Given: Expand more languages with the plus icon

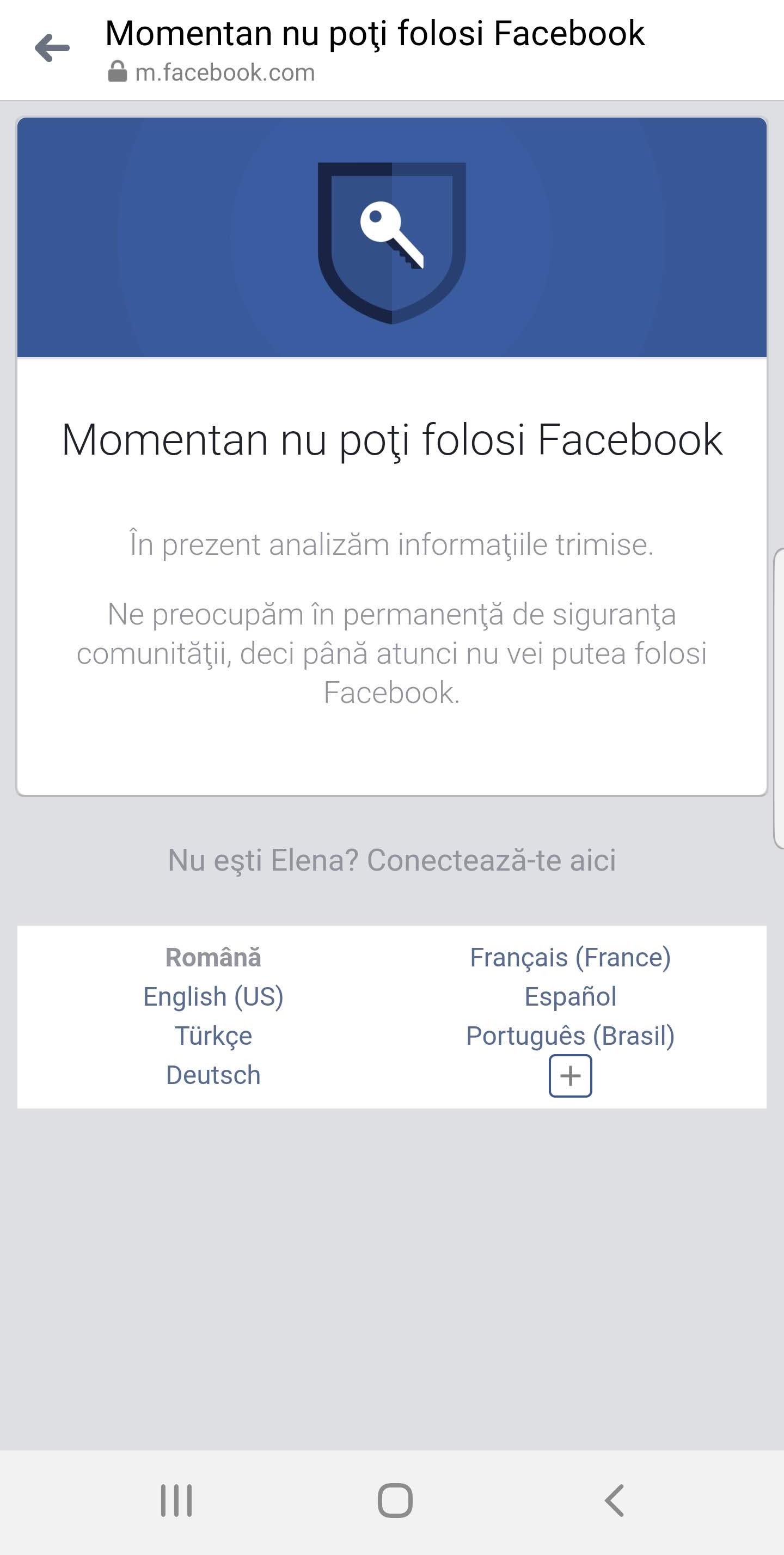Looking at the screenshot, I should [569, 1075].
